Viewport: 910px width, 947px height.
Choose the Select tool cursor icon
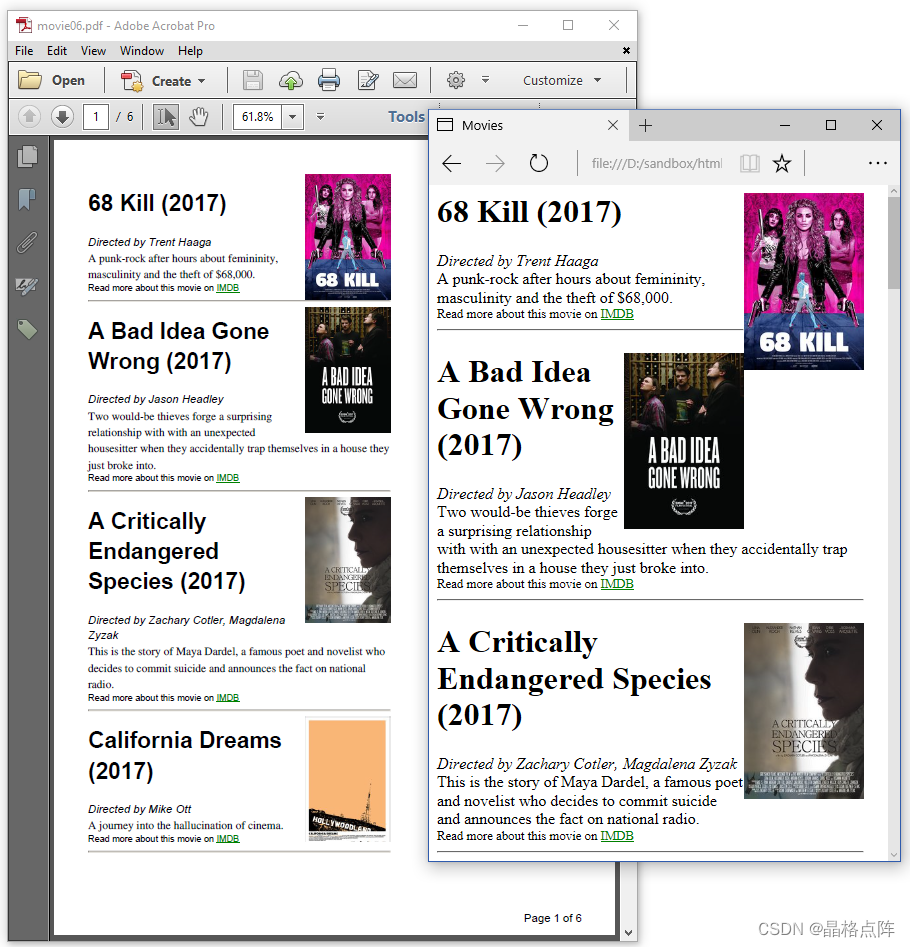165,117
